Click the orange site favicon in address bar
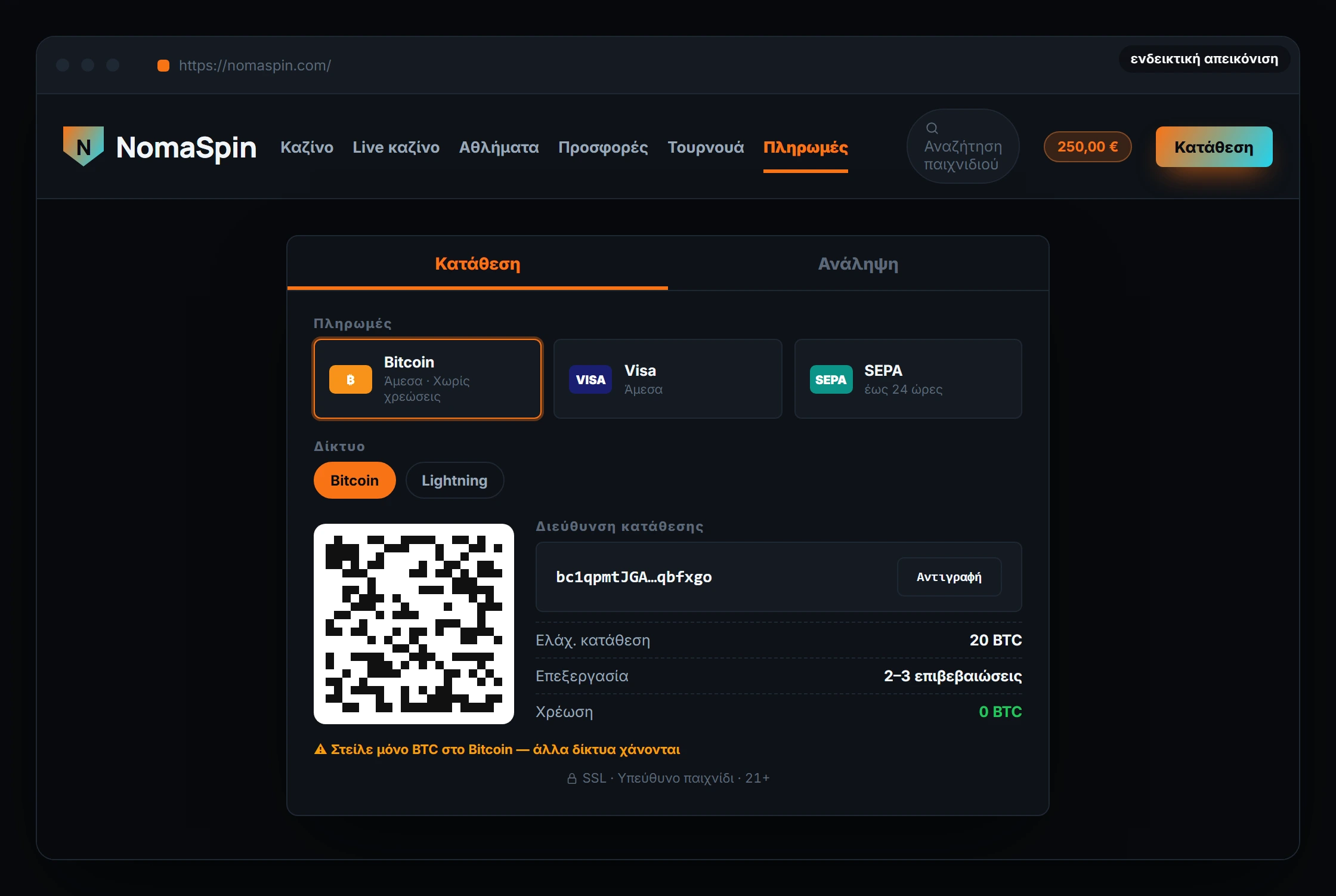This screenshot has width=1336, height=896. click(163, 66)
